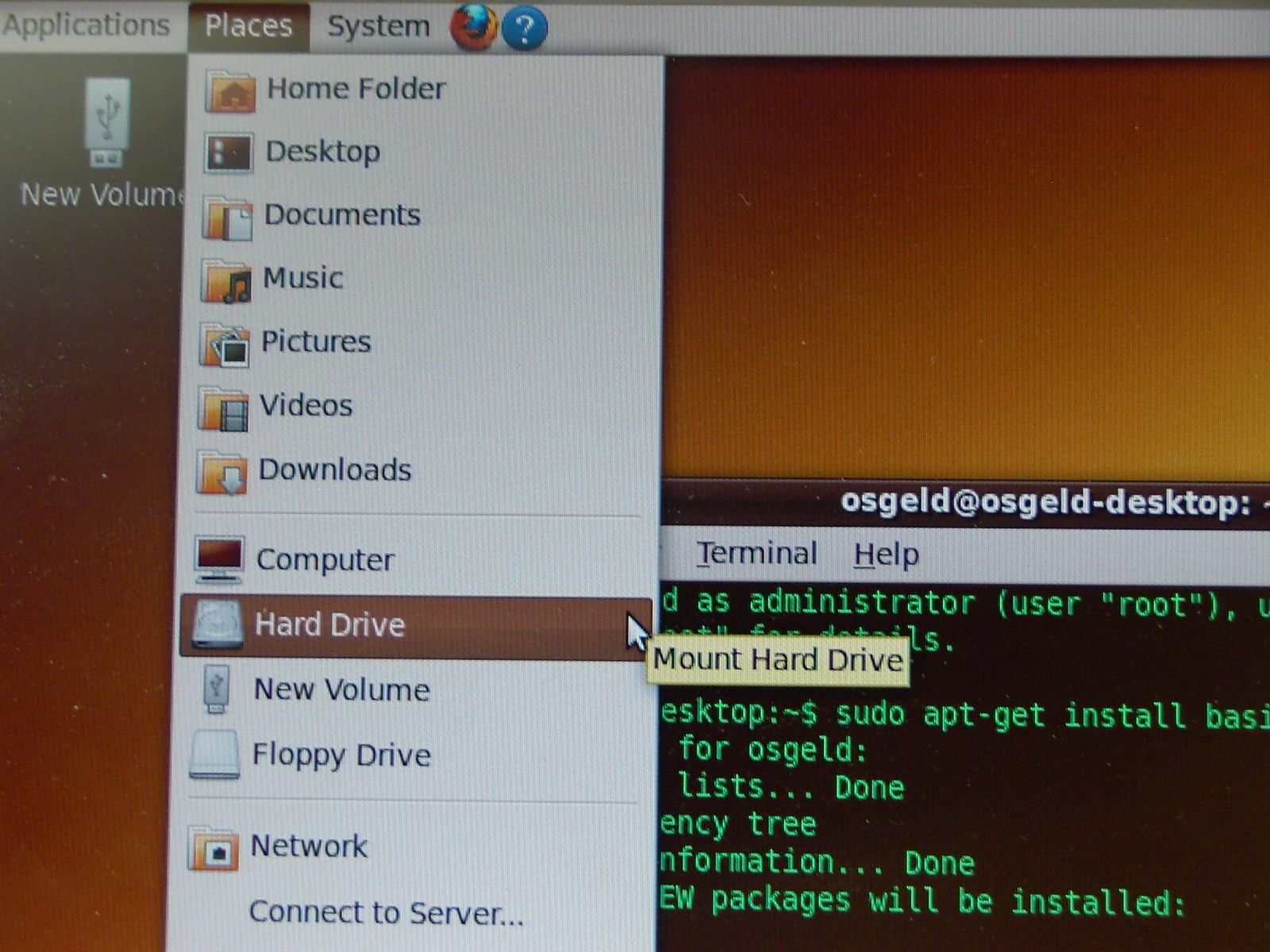This screenshot has width=1270, height=952.
Task: Mount the Hard Drive entry
Action: point(416,626)
